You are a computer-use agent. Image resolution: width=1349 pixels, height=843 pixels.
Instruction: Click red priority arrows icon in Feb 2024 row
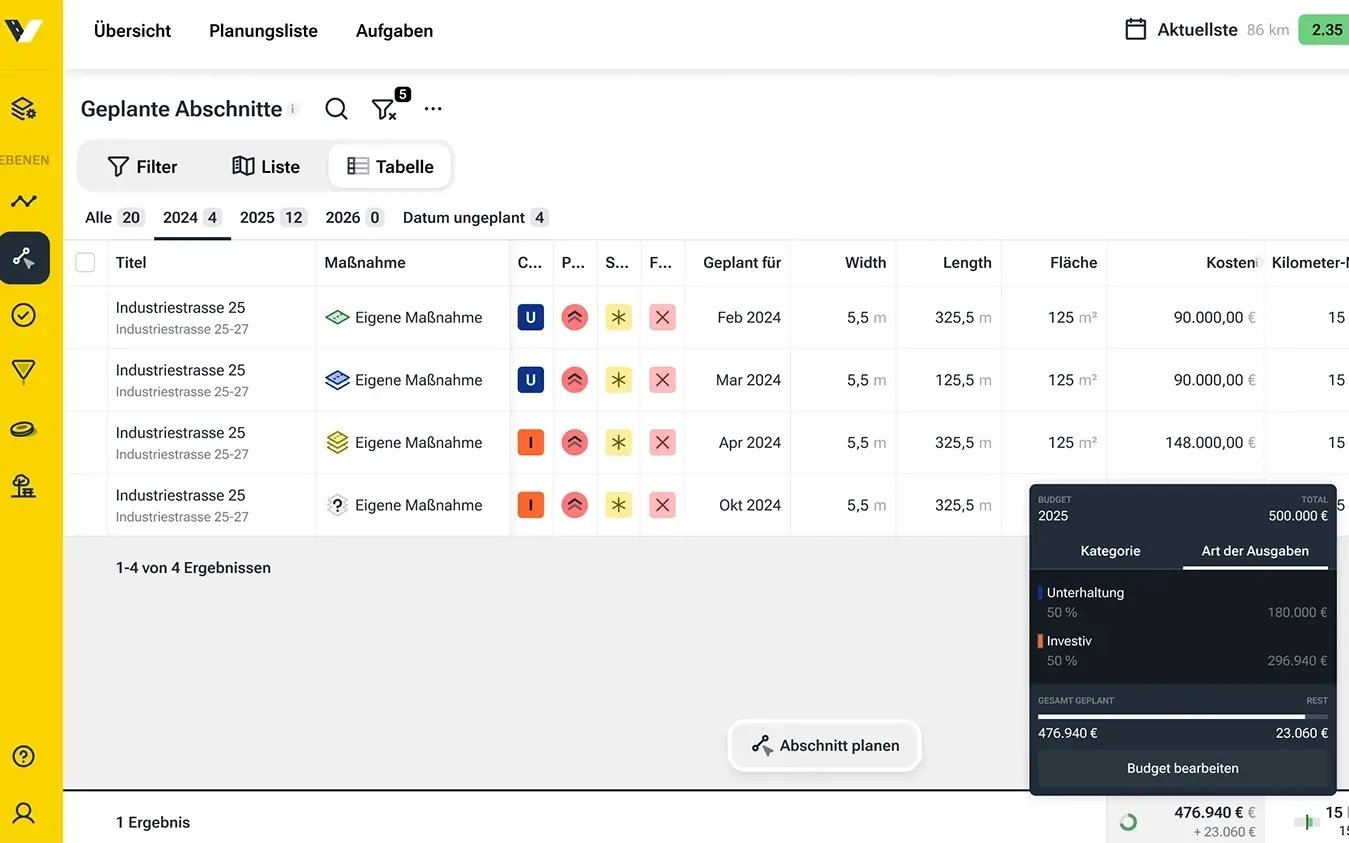coord(575,318)
